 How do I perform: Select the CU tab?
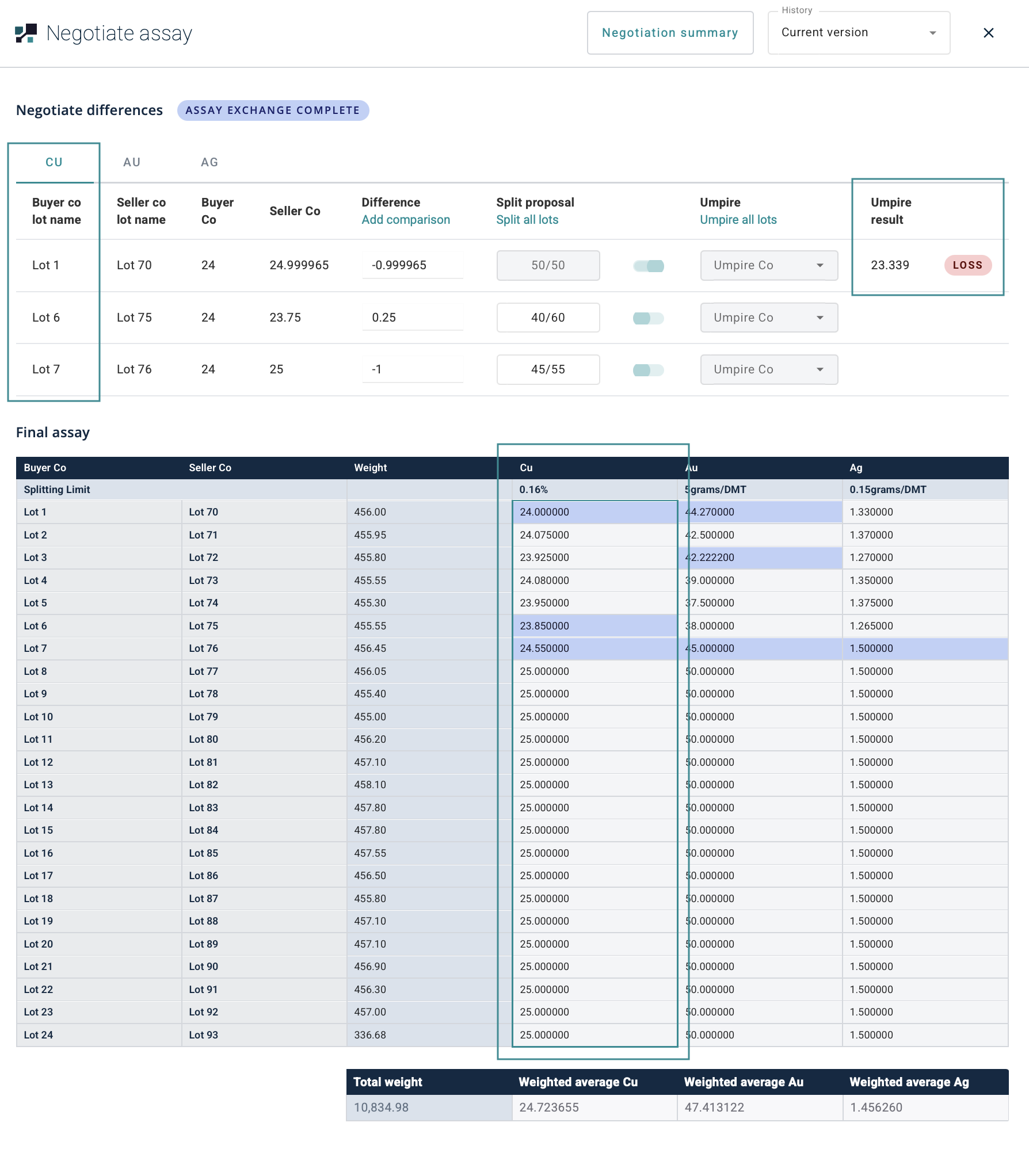tap(54, 162)
